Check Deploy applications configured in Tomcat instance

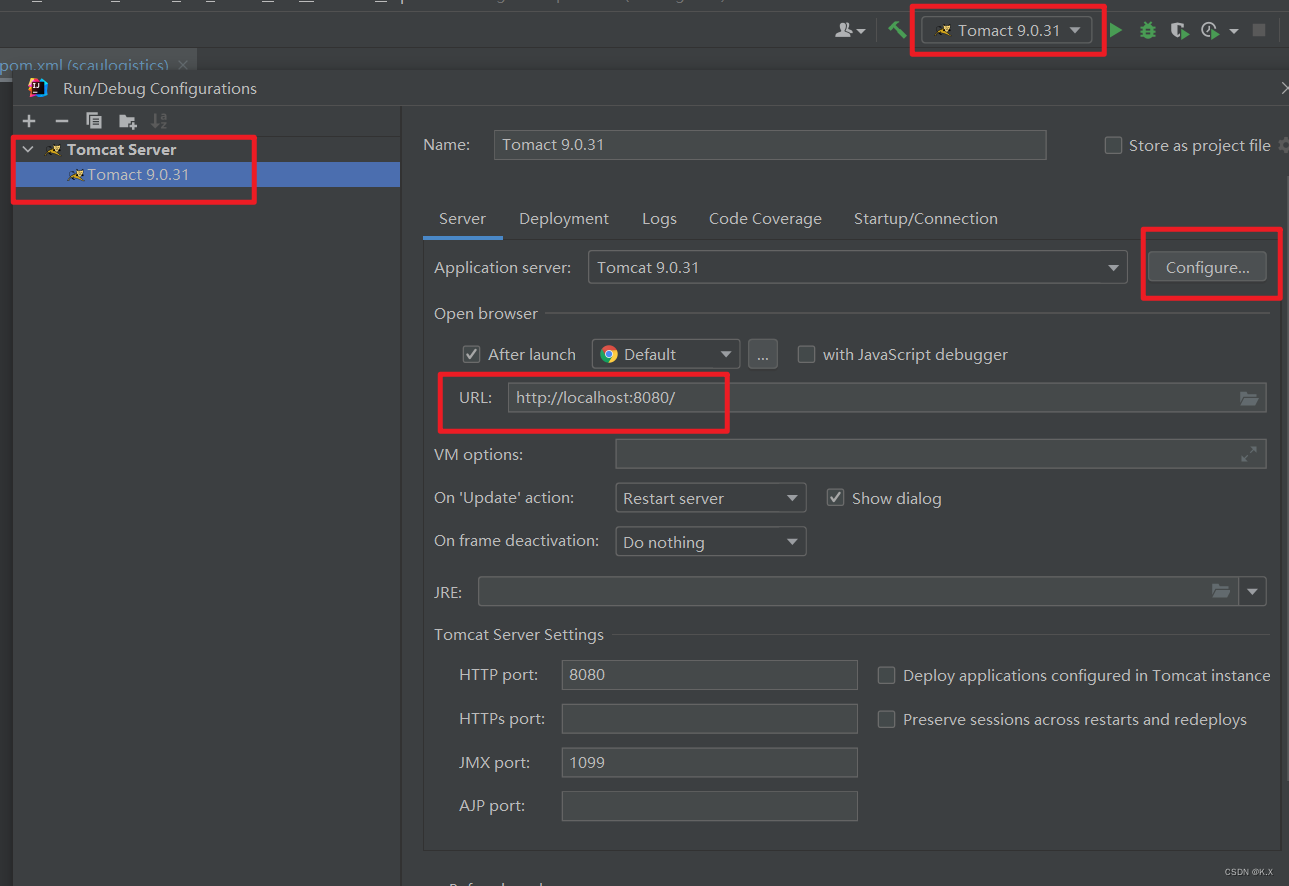886,675
